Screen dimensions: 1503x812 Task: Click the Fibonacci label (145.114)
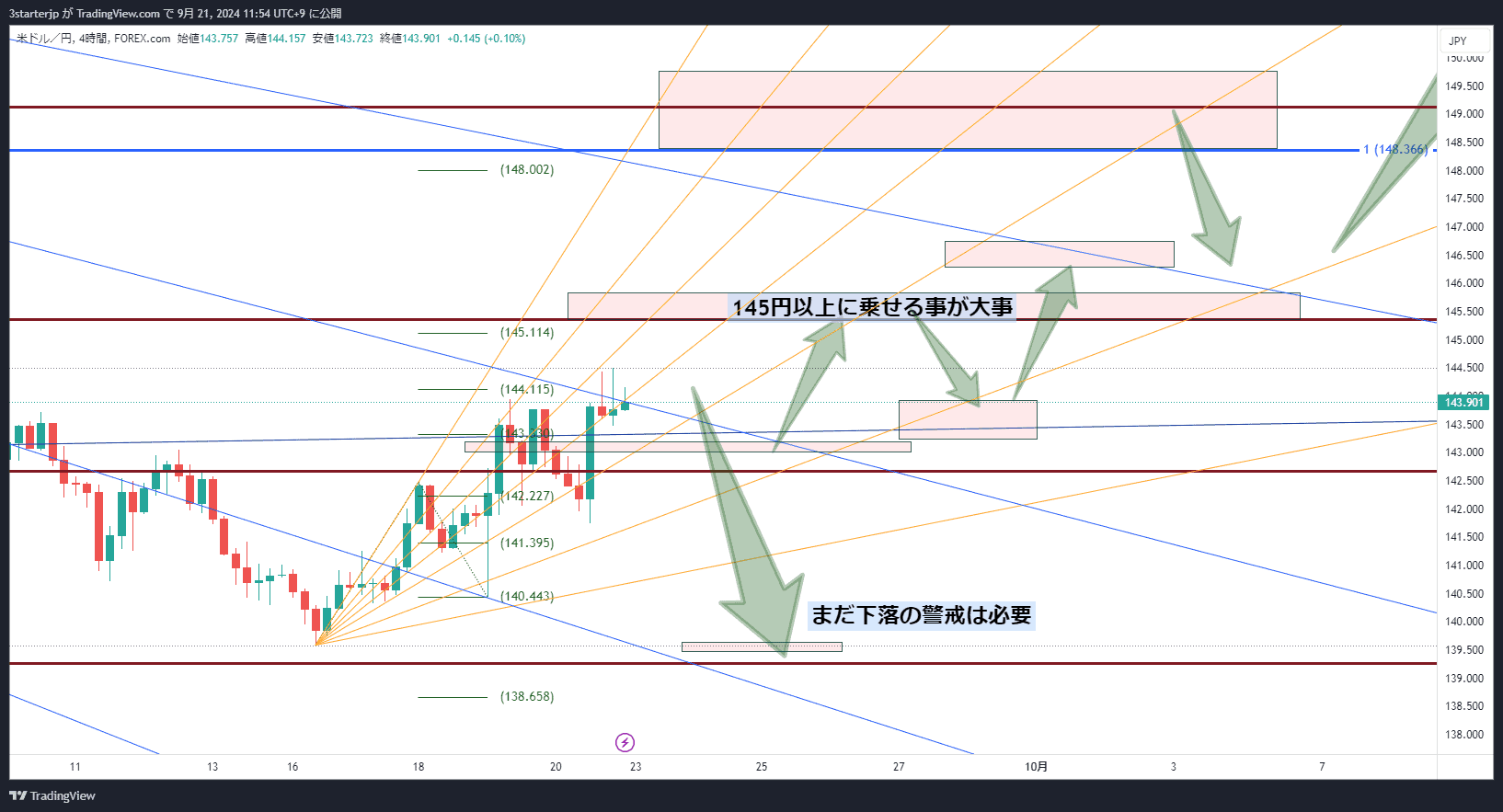527,333
